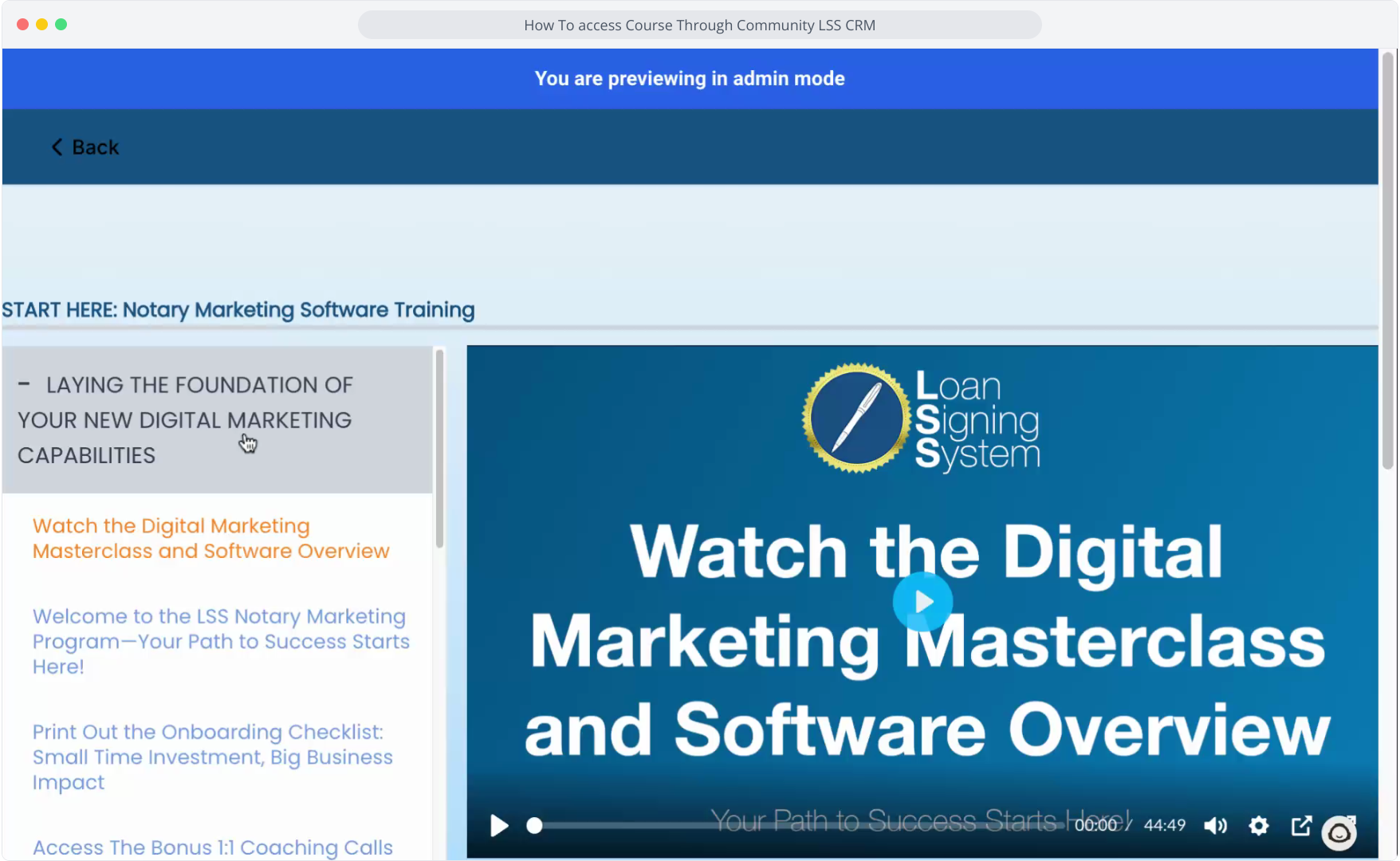Click the main page vertical scrollbar
Viewport: 1400px width, 861px height.
[1388, 260]
